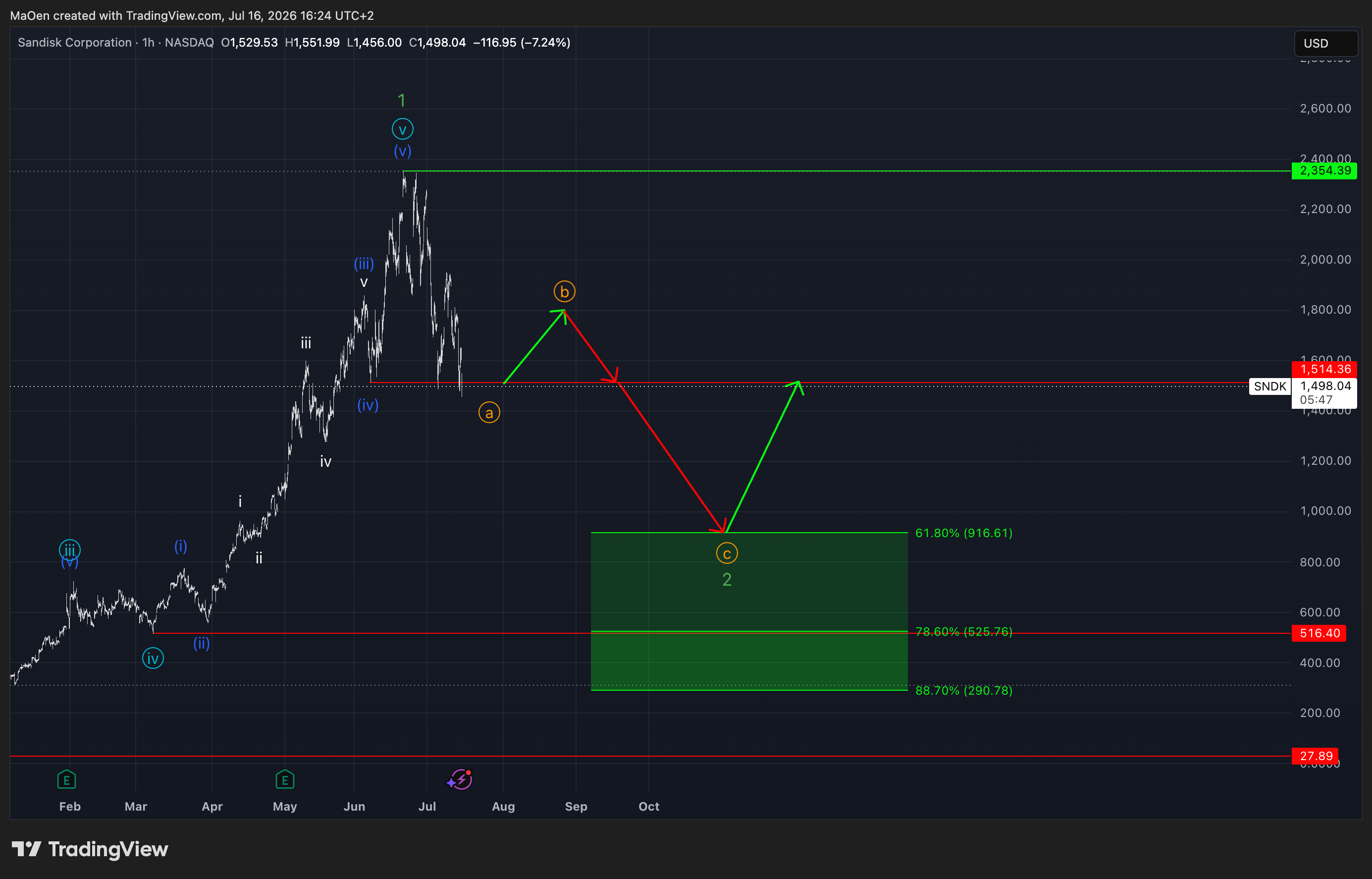Viewport: 1372px width, 879px height.
Task: Select the blue '(iv)' wave label
Action: tap(368, 405)
